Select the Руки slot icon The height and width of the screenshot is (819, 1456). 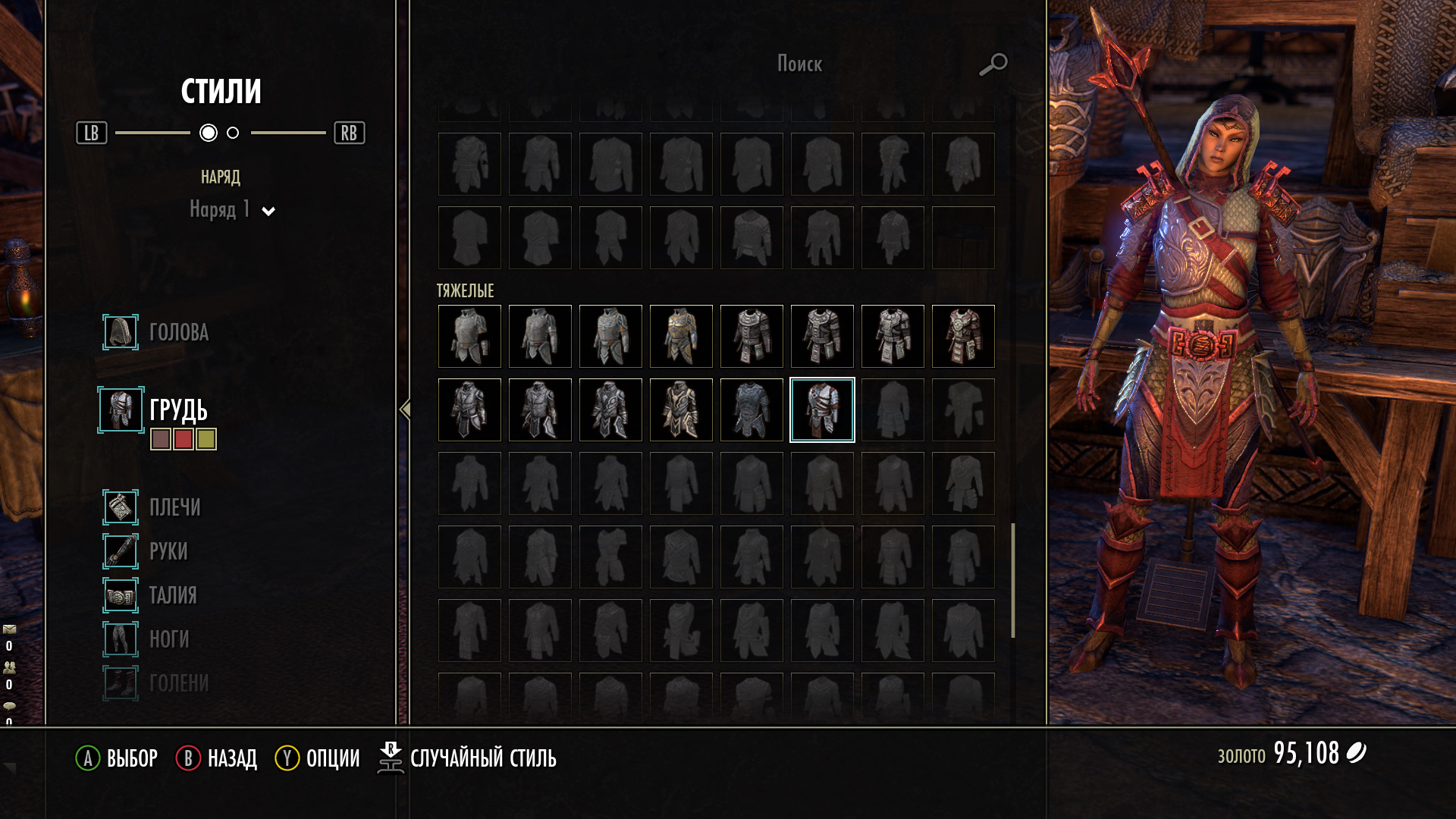(x=121, y=551)
